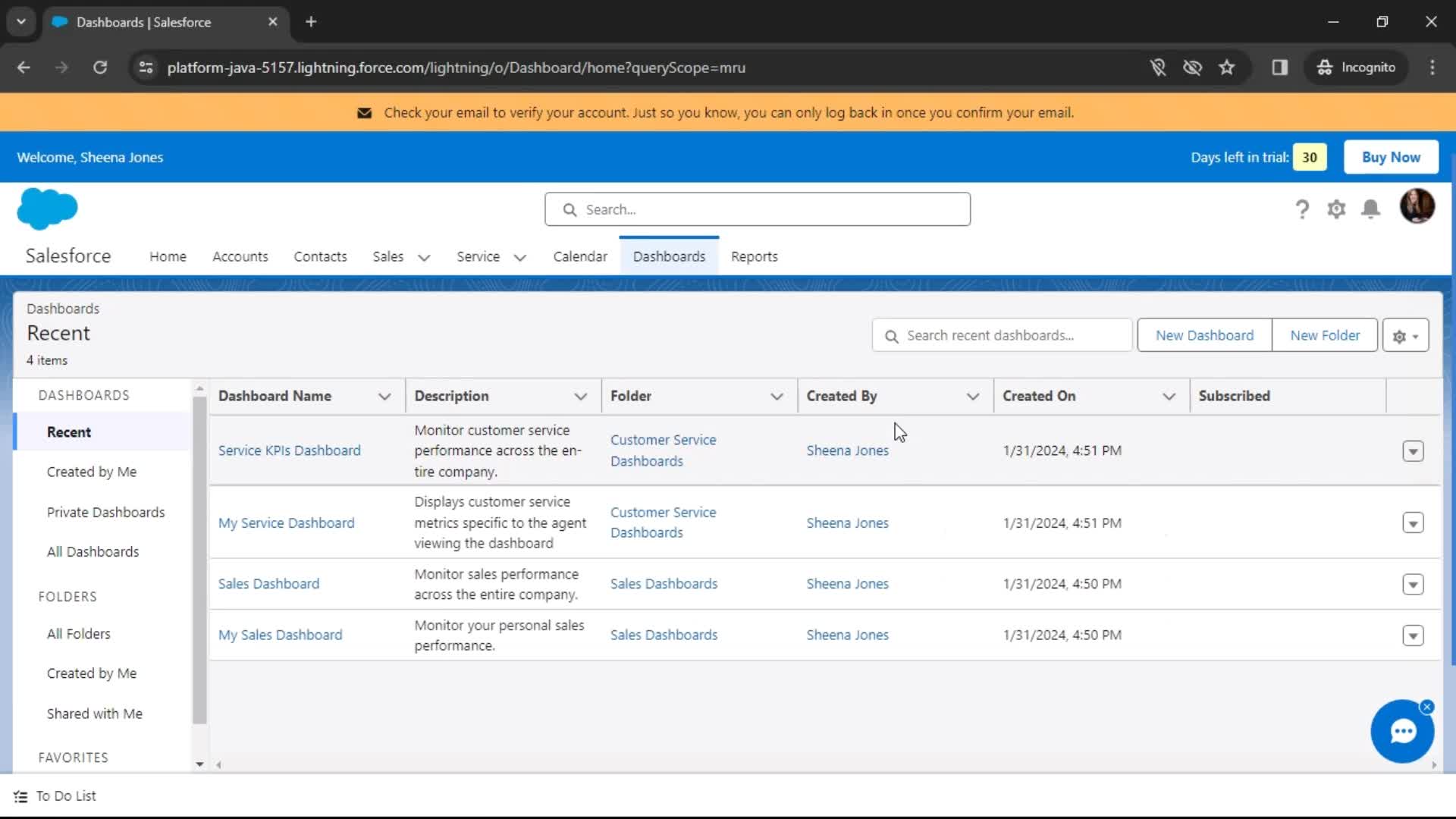Click the Buy Now button
Viewport: 1456px width, 819px height.
(1391, 157)
